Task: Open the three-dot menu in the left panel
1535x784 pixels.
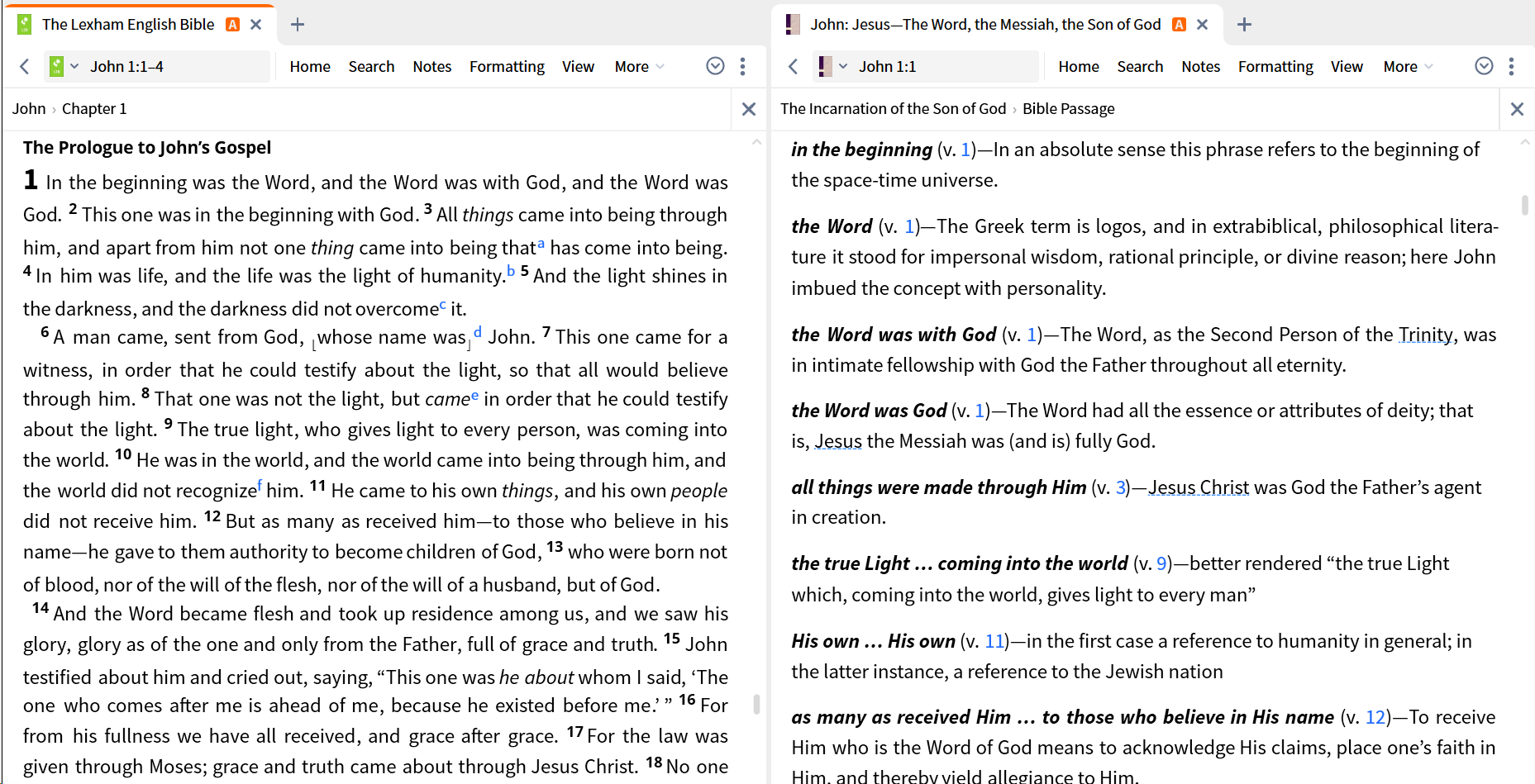Action: [x=743, y=66]
